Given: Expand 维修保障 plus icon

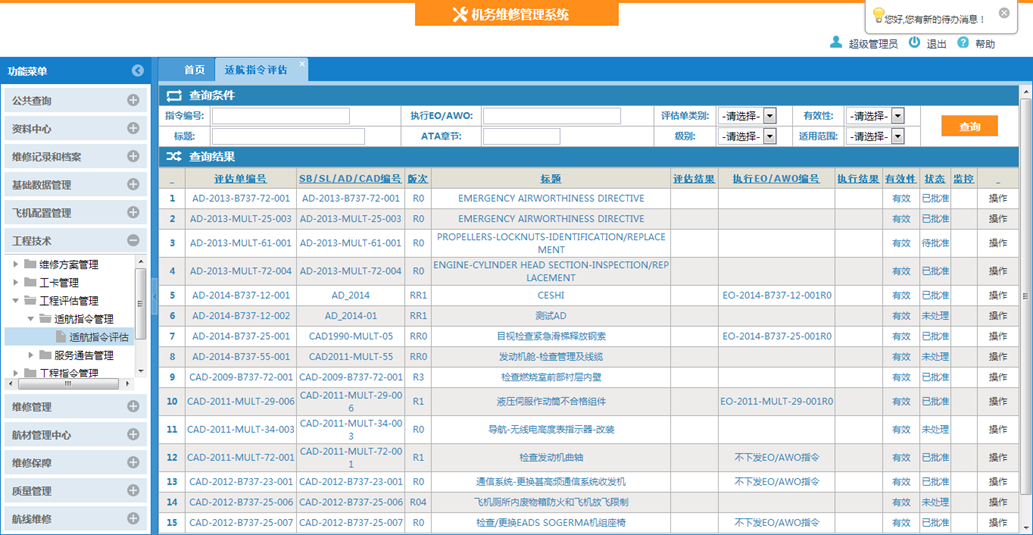Looking at the screenshot, I should click(133, 463).
